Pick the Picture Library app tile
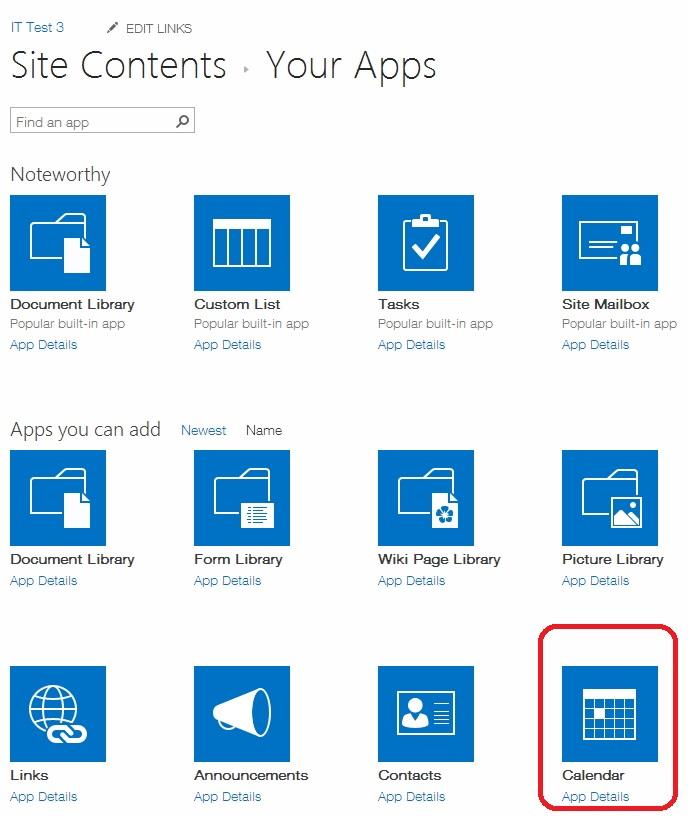This screenshot has width=688, height=817. pos(610,498)
